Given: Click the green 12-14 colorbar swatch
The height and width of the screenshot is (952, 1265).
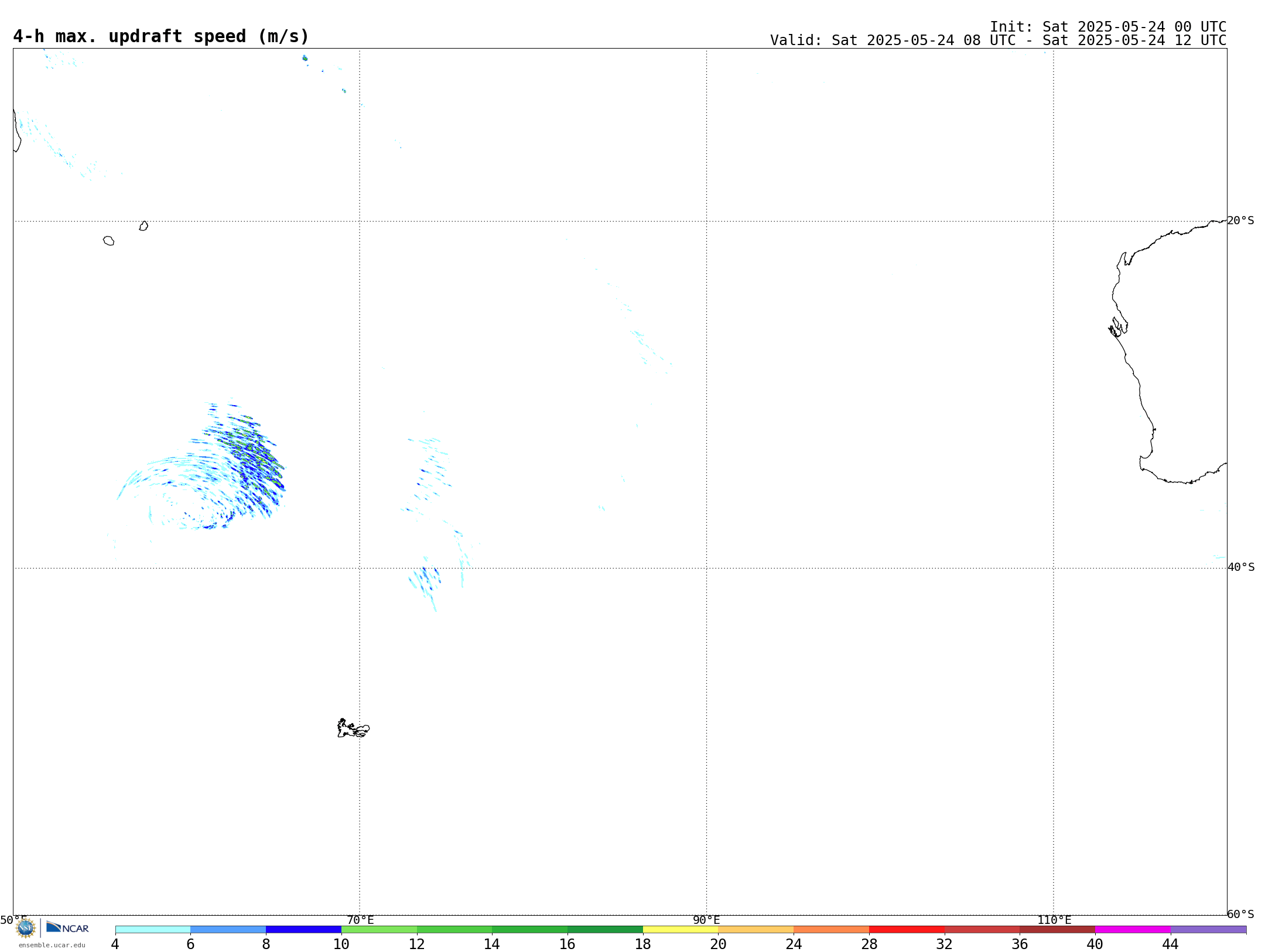Looking at the screenshot, I should [454, 930].
